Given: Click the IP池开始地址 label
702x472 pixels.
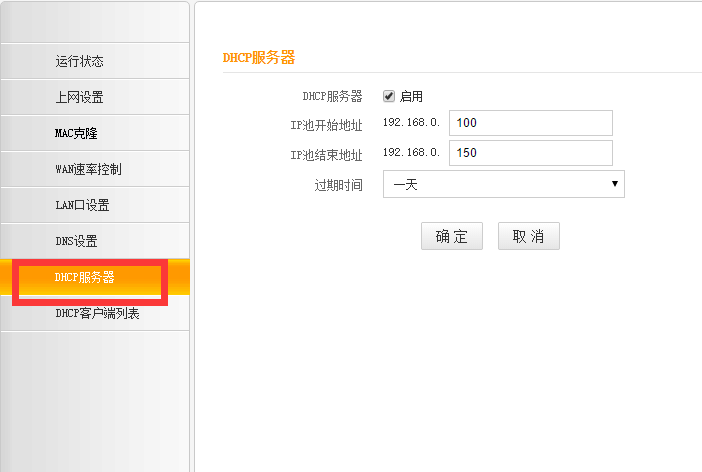Looking at the screenshot, I should [x=326, y=125].
